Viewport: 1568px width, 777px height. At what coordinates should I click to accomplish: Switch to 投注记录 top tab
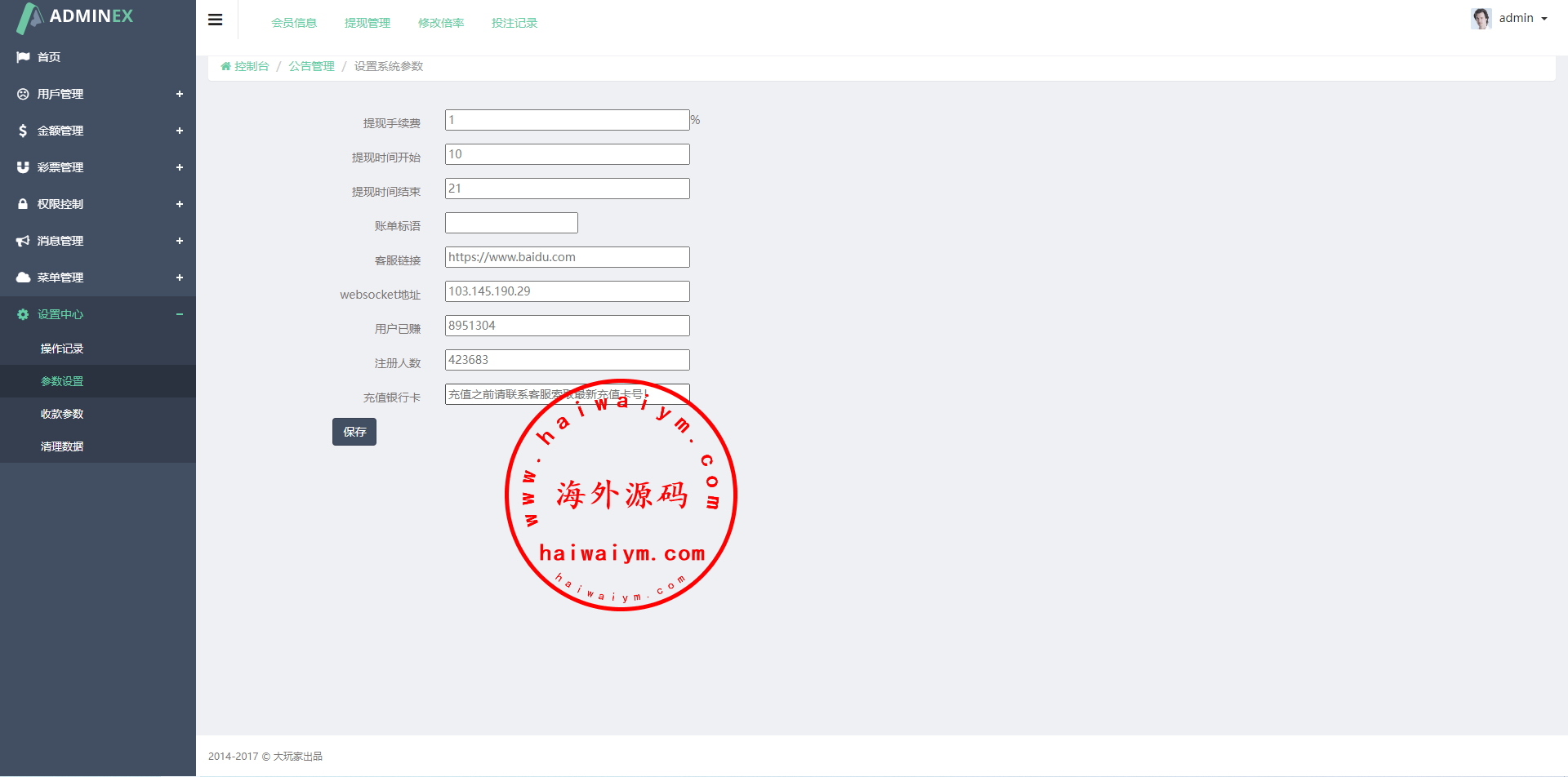click(x=514, y=23)
